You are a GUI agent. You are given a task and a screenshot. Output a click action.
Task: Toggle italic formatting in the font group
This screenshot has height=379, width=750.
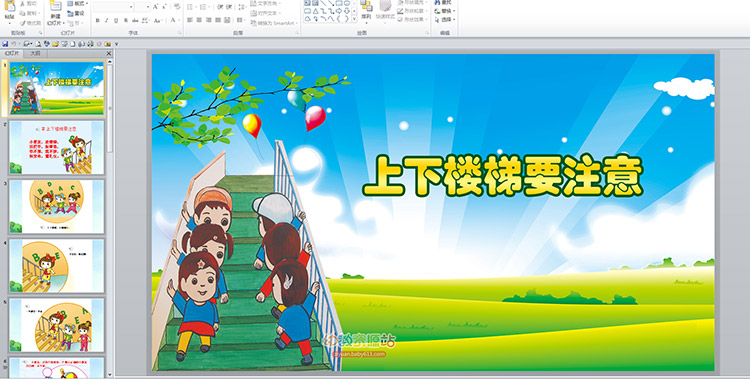[107, 20]
